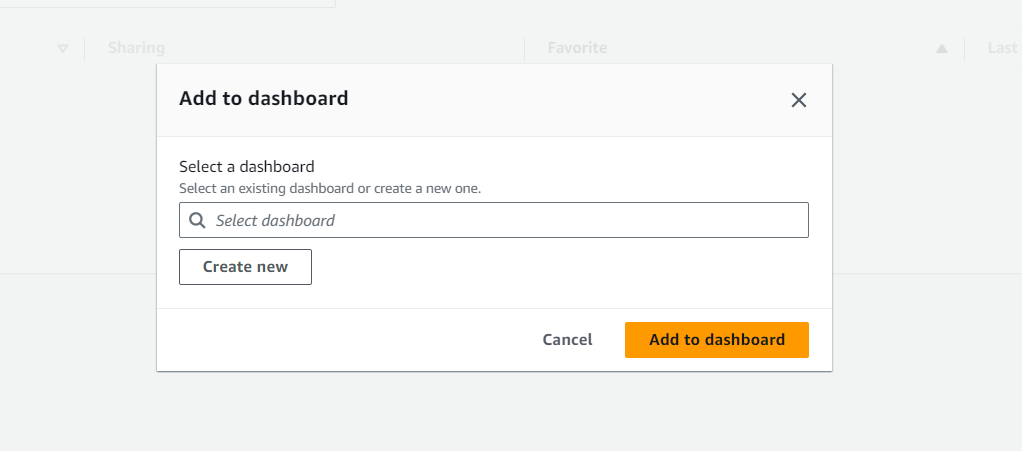Click the divider between Sharing and Favorite columns
1022x451 pixels.
(525, 48)
